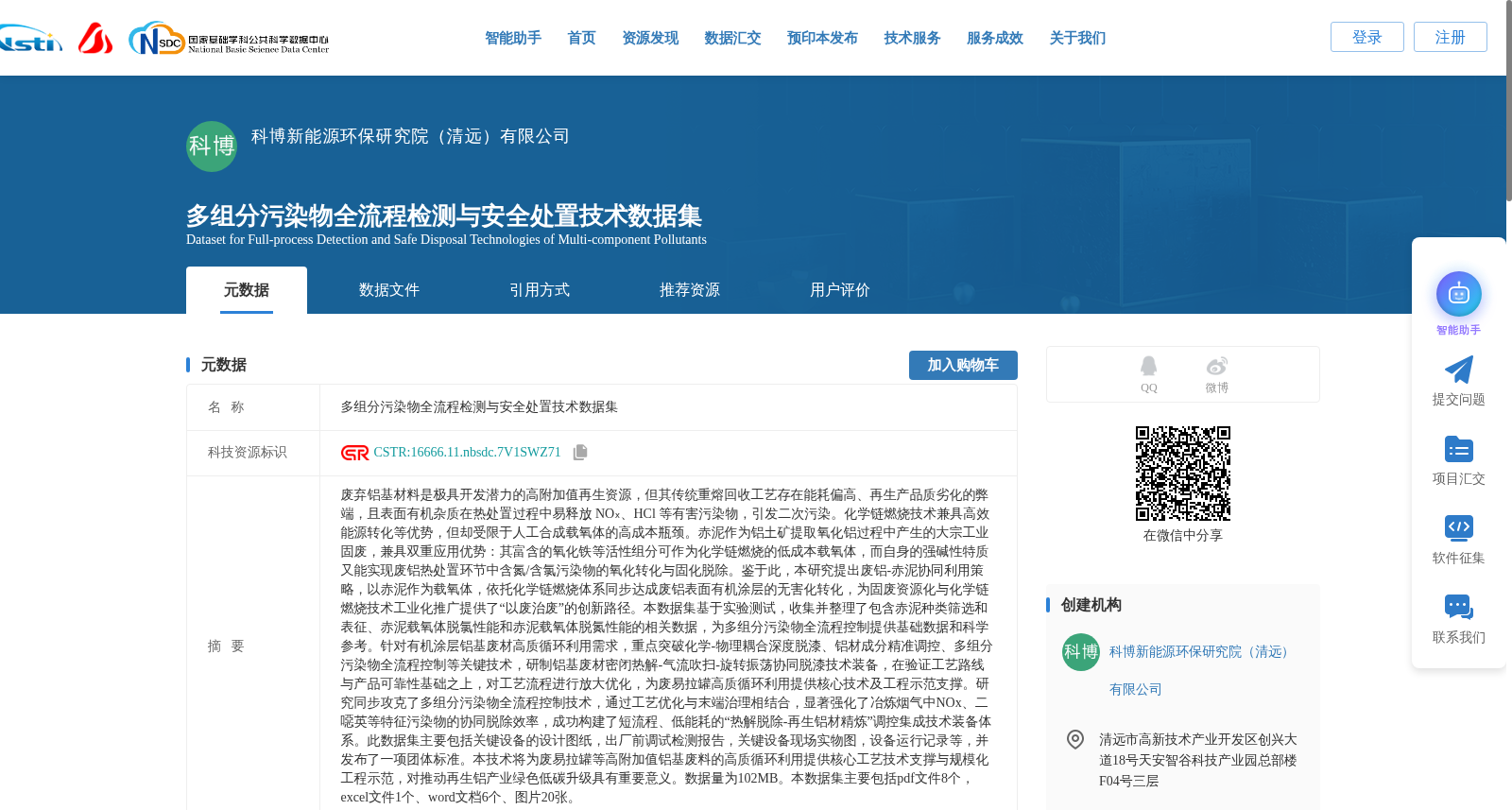Click the 在微信中分享 caption
The width and height of the screenshot is (1512, 810).
tap(1183, 536)
